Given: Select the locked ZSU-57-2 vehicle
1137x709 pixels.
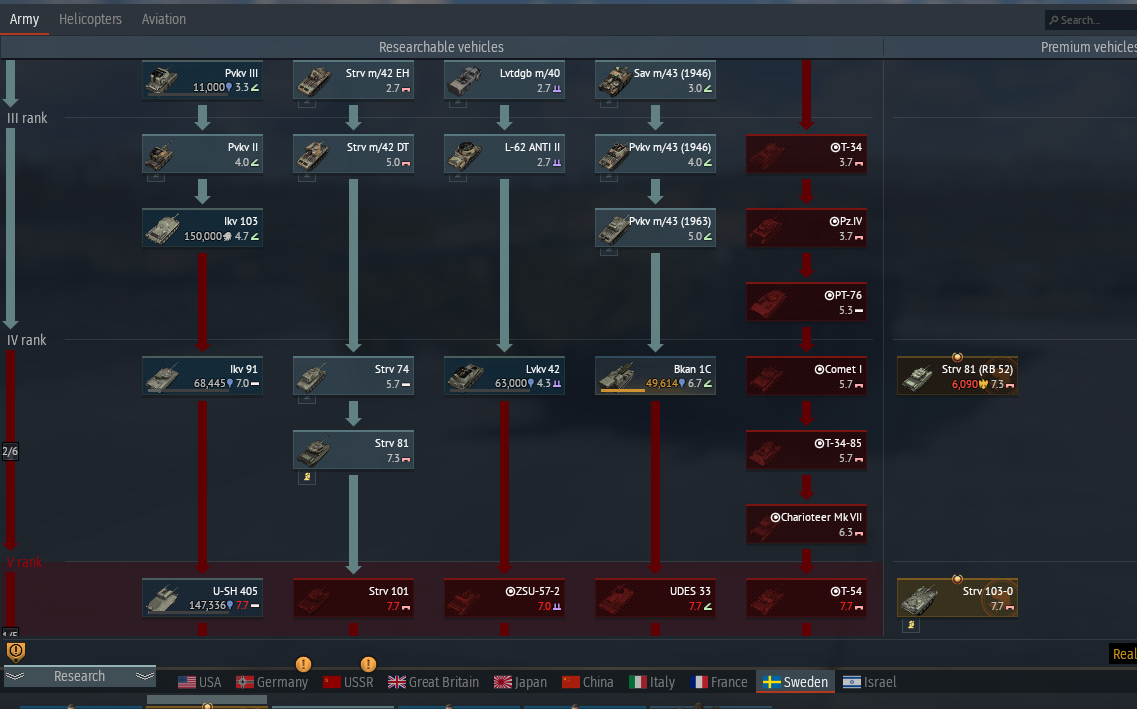Looking at the screenshot, I should [x=504, y=597].
